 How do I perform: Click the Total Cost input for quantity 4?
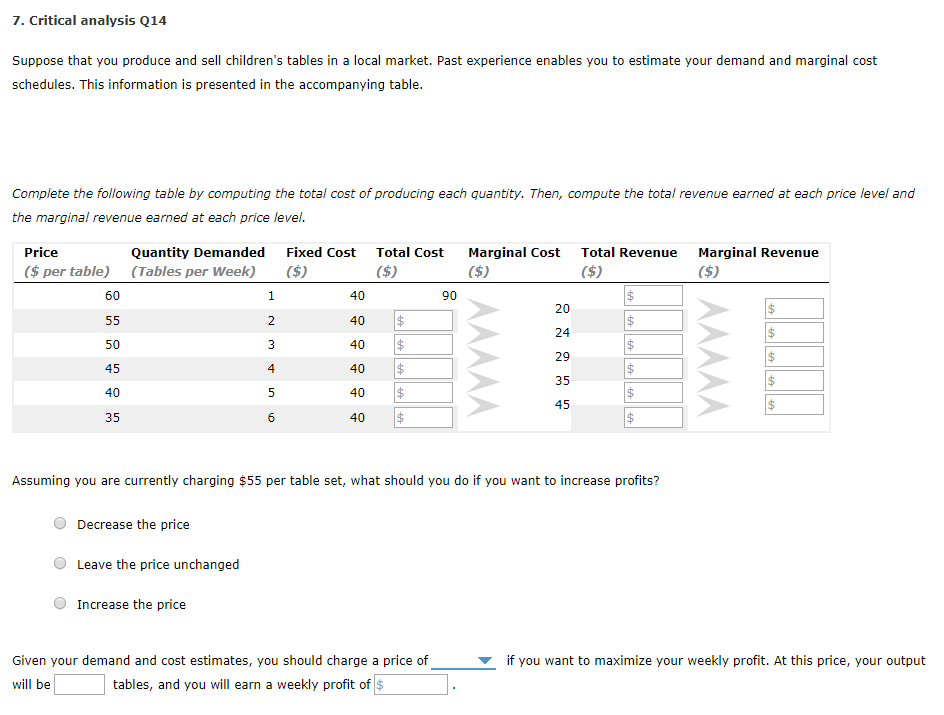coord(423,368)
